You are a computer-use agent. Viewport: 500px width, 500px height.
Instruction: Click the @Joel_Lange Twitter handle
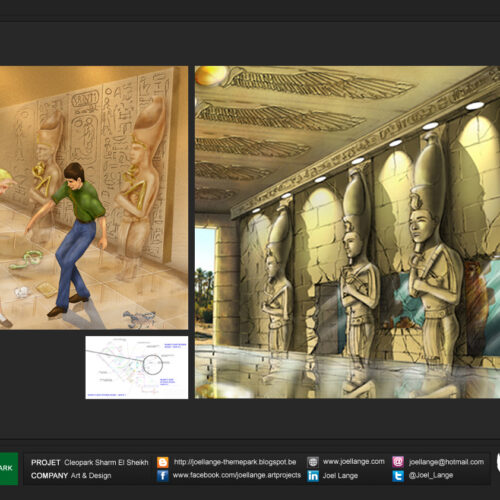[431, 476]
